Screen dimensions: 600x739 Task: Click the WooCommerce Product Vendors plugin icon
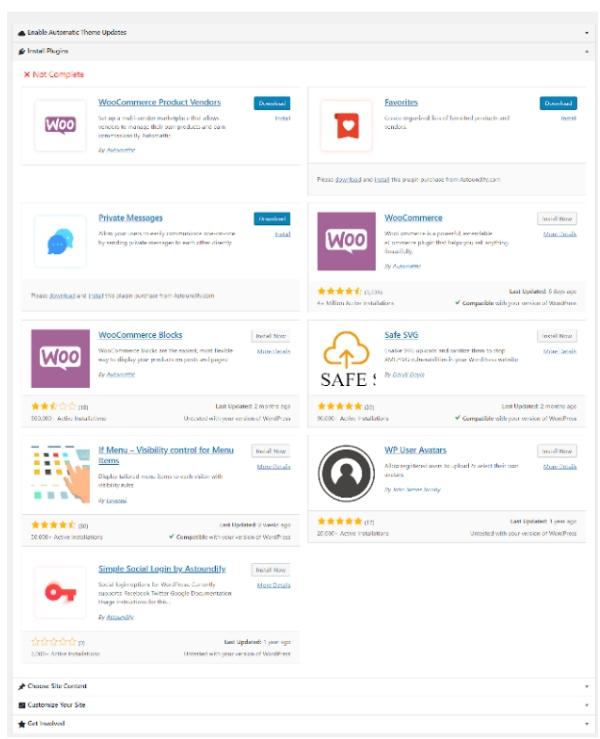[60, 126]
